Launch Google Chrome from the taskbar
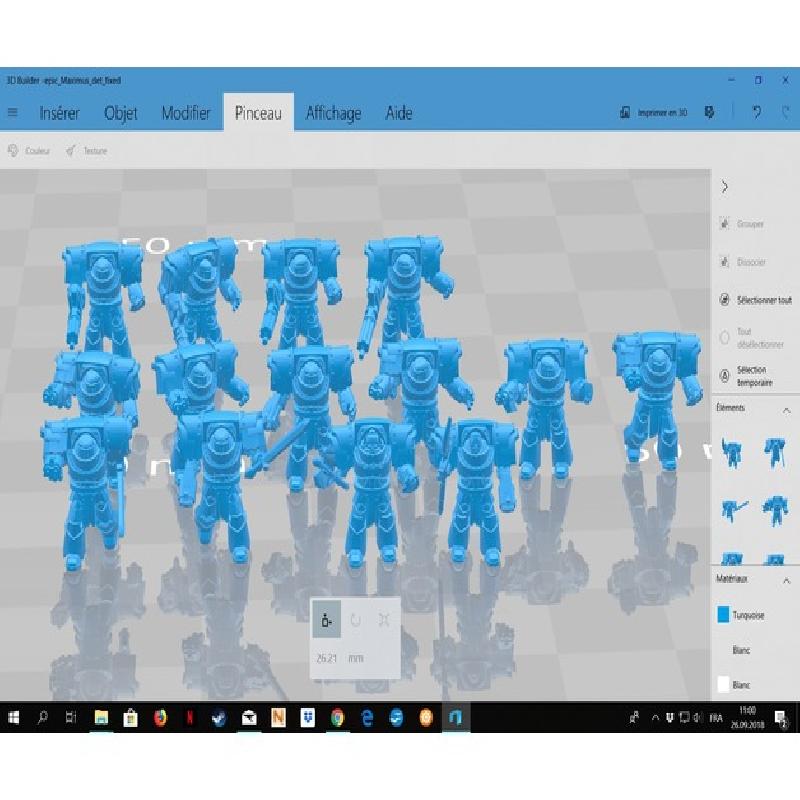The width and height of the screenshot is (800, 800). [337, 718]
